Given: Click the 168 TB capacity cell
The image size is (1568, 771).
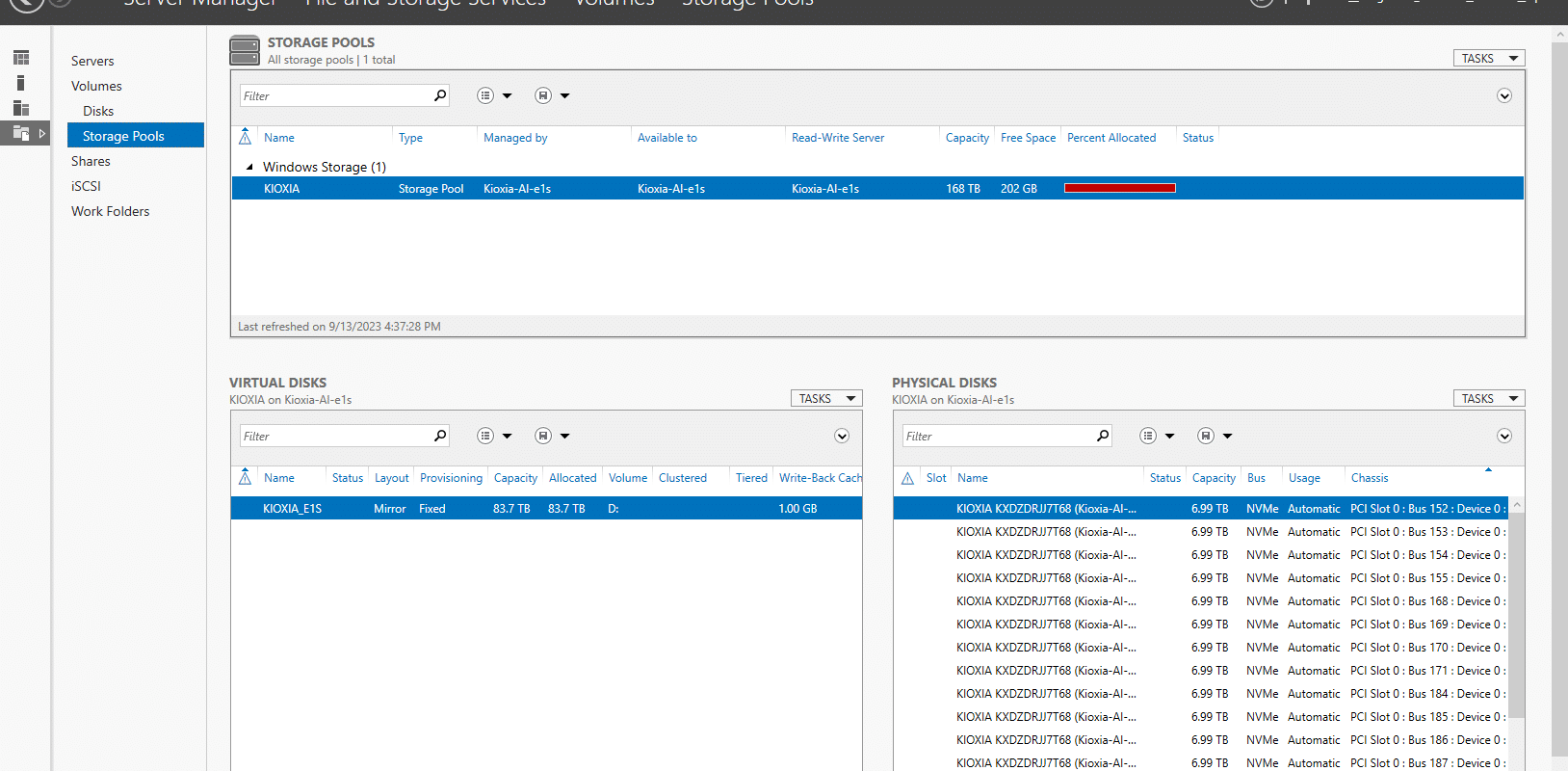Looking at the screenshot, I should pos(962,189).
